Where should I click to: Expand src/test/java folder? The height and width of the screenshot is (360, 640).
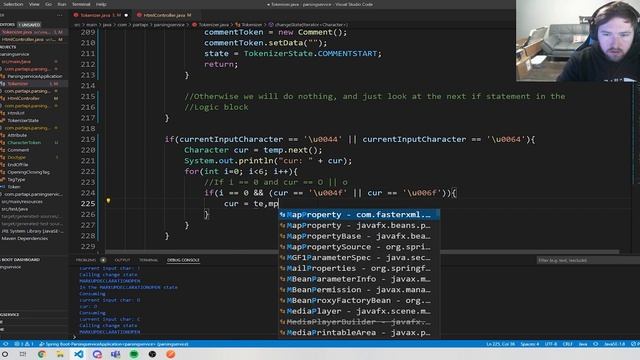pyautogui.click(x=15, y=209)
